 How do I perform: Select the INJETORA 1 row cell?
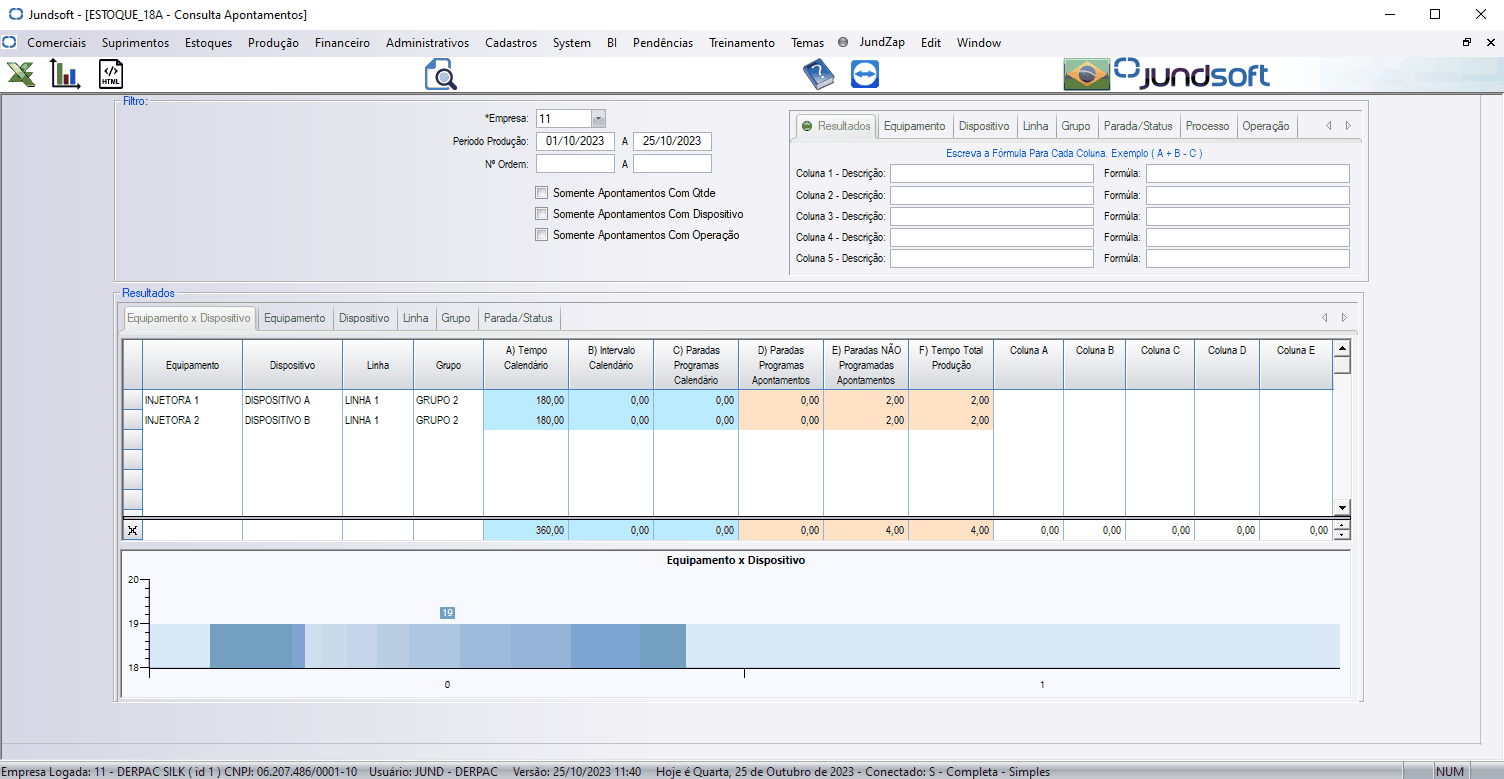point(192,400)
